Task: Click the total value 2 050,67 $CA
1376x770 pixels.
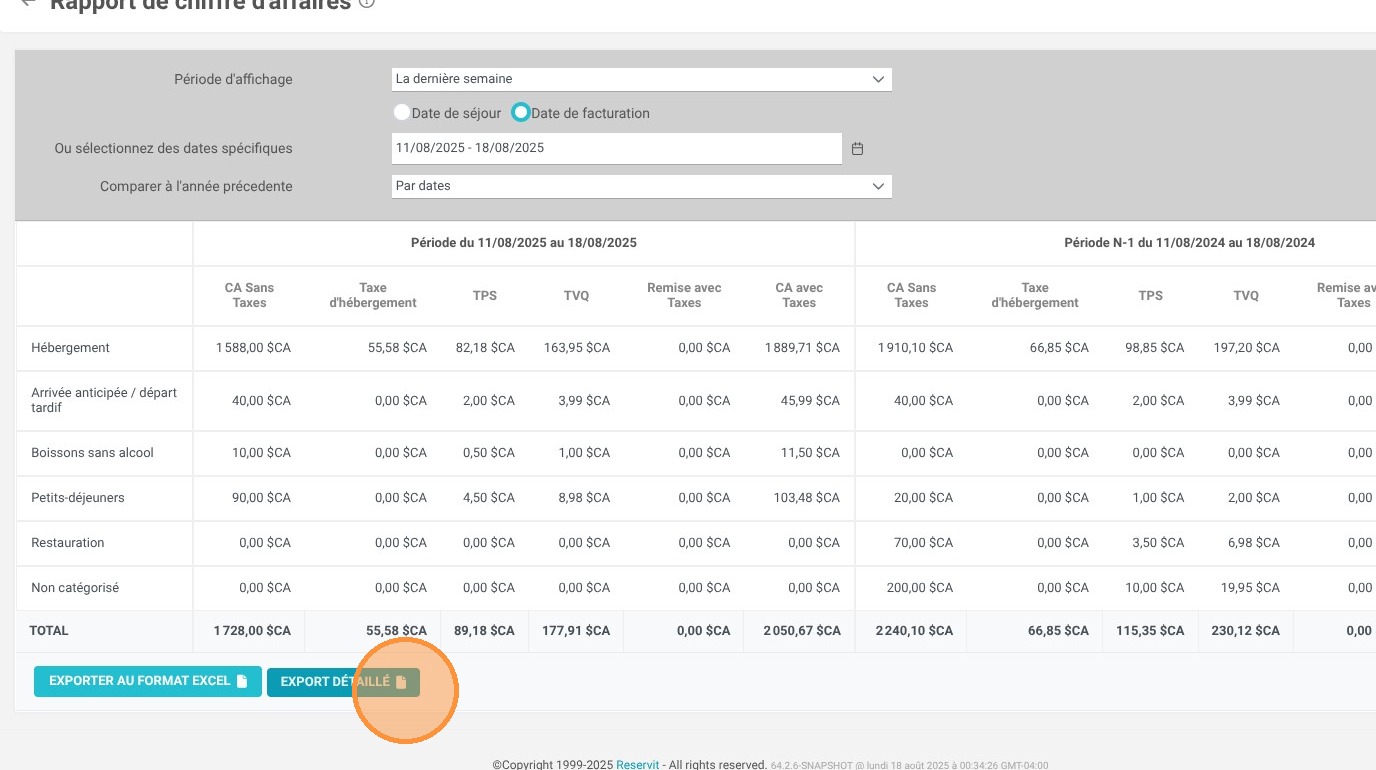Action: (x=802, y=631)
